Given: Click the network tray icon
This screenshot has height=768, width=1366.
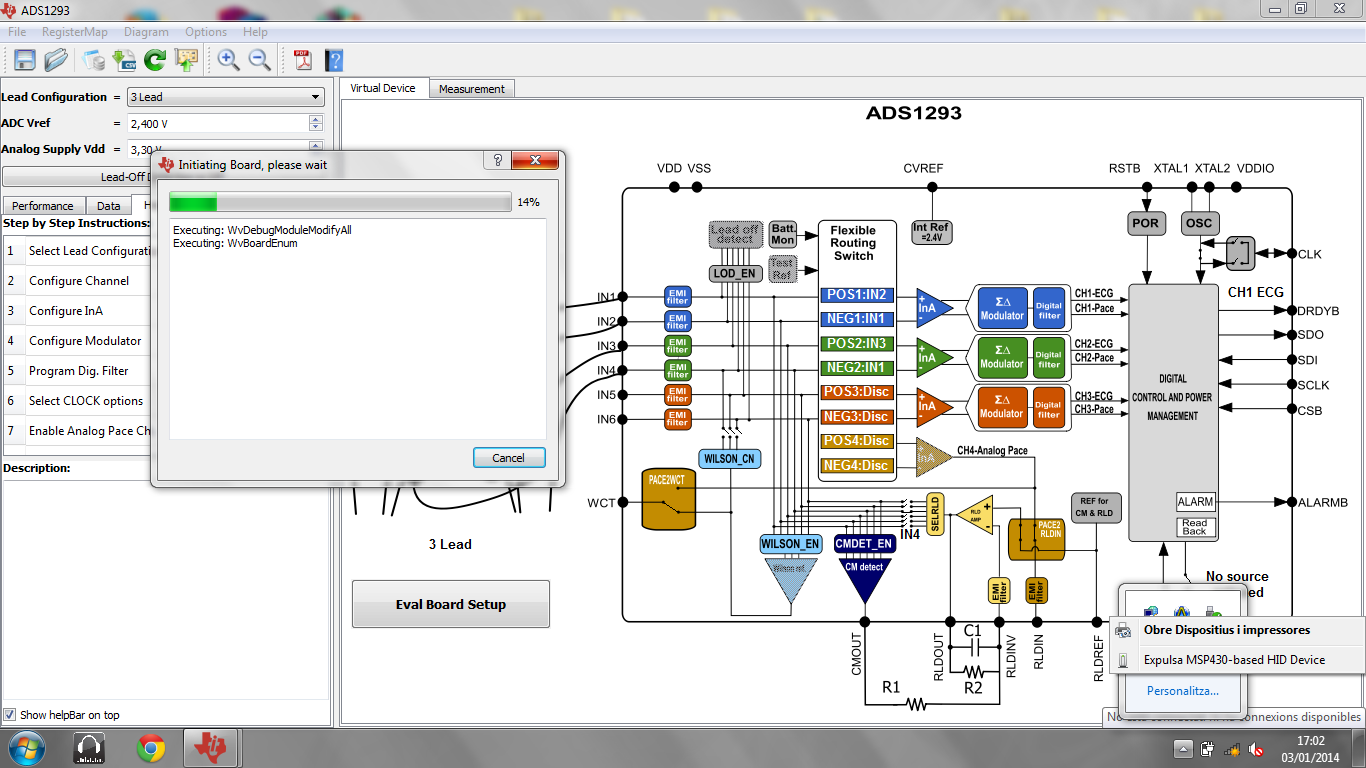Looking at the screenshot, I should pyautogui.click(x=1232, y=749).
